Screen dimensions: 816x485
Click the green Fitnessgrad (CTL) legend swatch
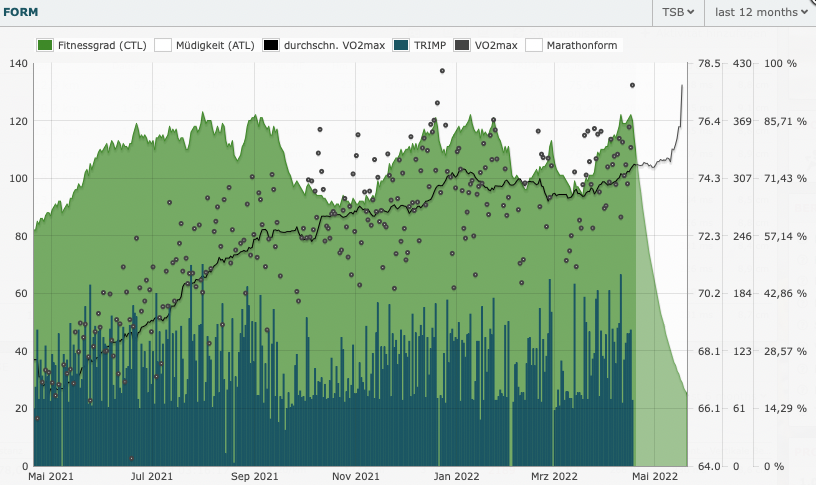click(x=45, y=46)
